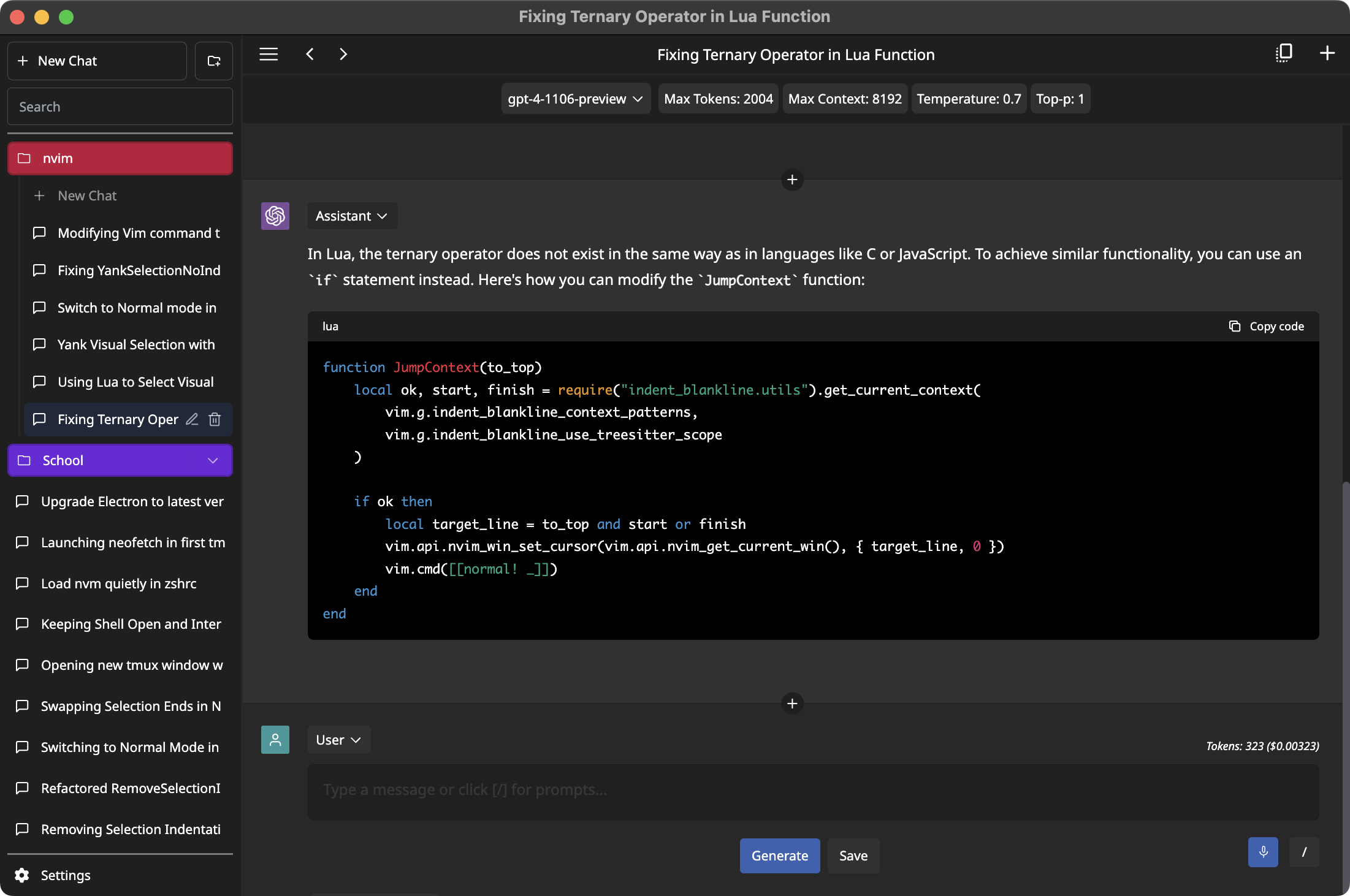Expand the School folder chevron
The image size is (1350, 896).
[x=213, y=460]
